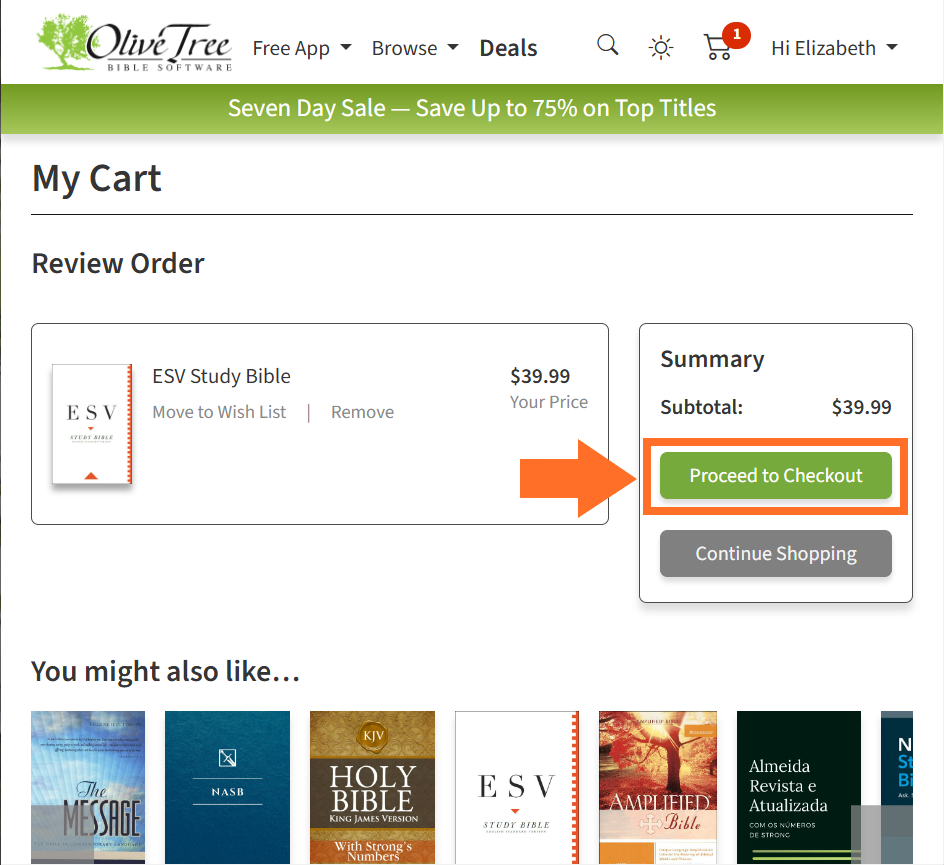
Task: Choose the KJV Holy Bible with Strong's Numbers
Action: pyautogui.click(x=372, y=787)
